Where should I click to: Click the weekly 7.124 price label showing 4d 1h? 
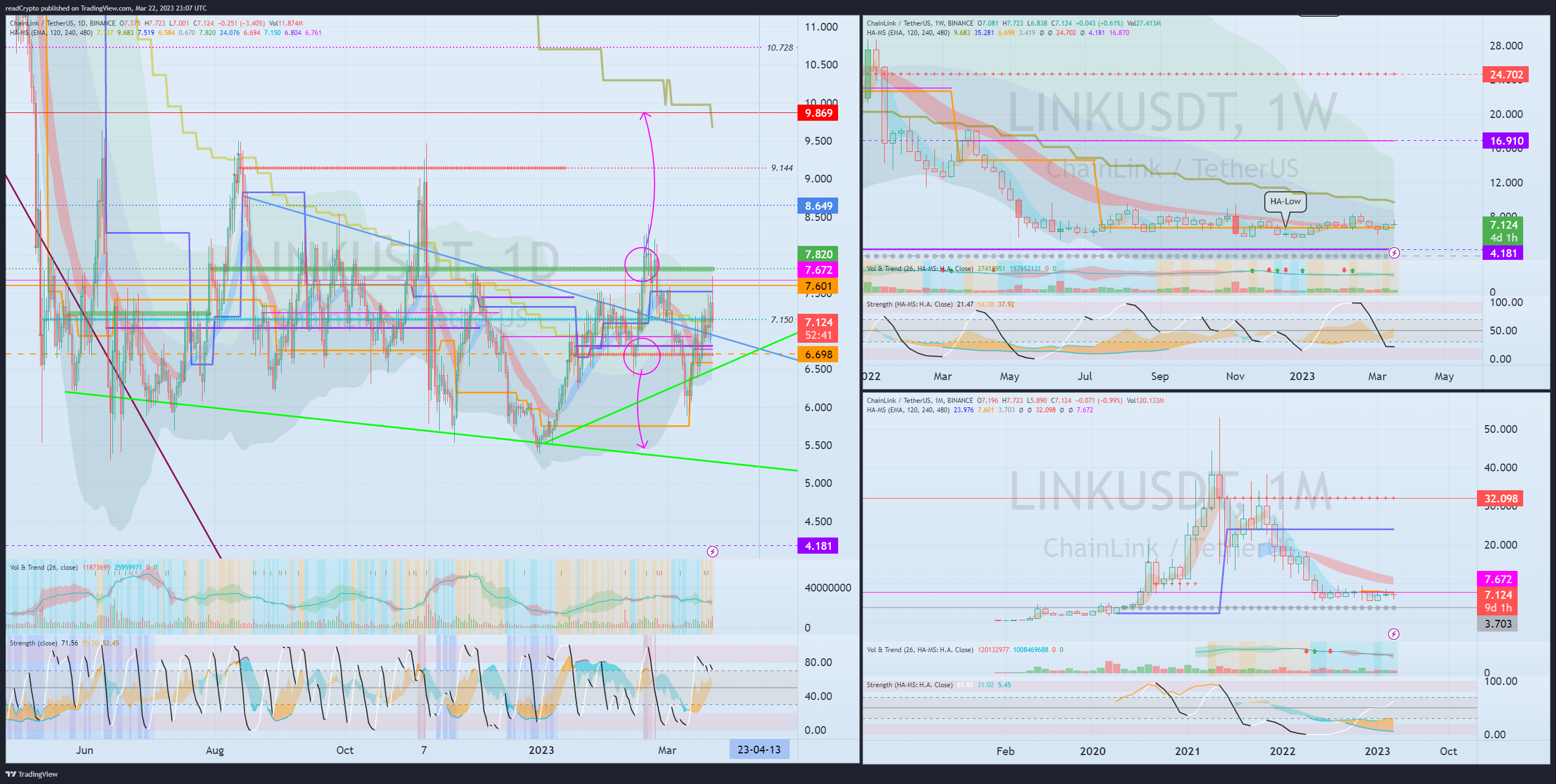[1503, 231]
